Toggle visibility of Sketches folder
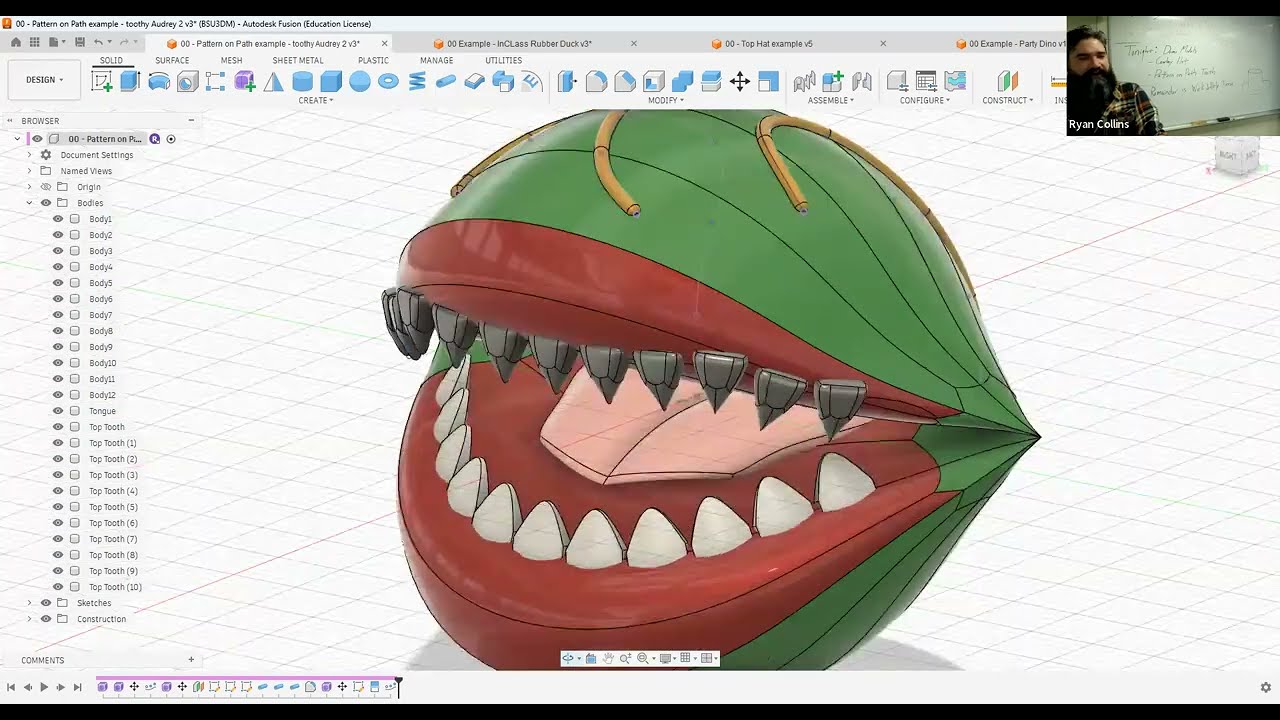Image resolution: width=1280 pixels, height=720 pixels. 46,603
